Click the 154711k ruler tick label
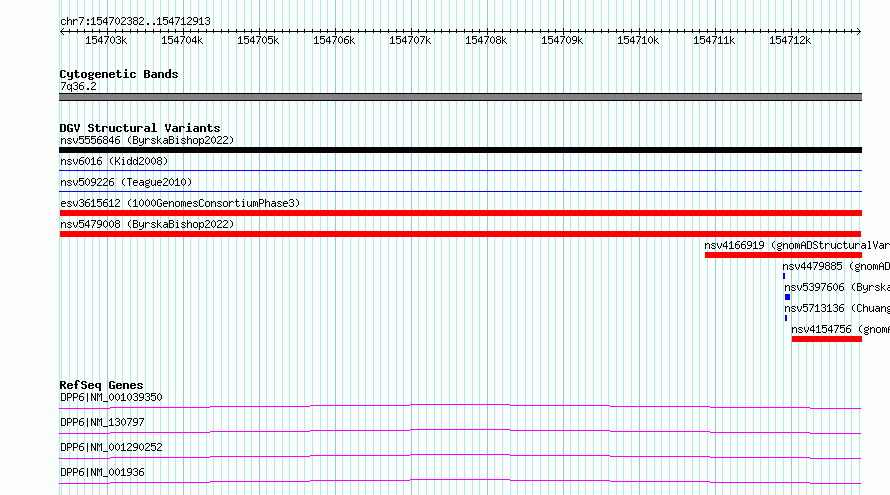Image resolution: width=890 pixels, height=495 pixels. (x=714, y=40)
